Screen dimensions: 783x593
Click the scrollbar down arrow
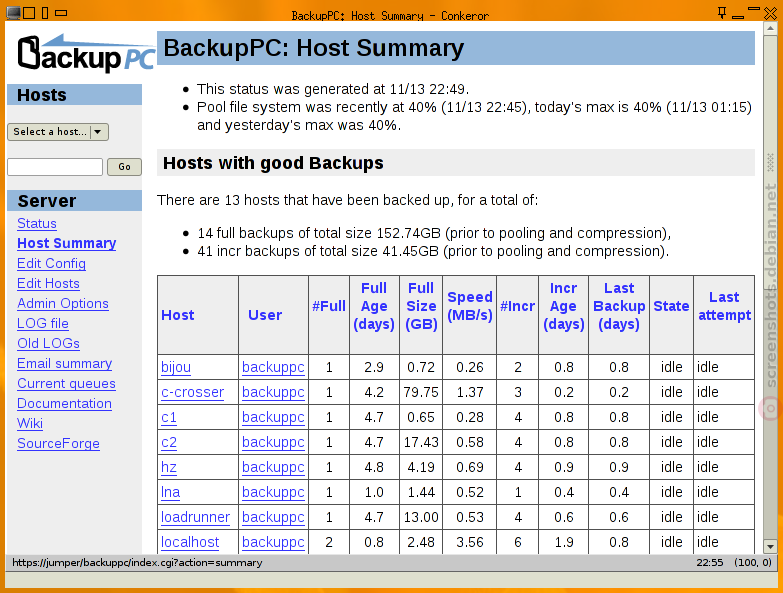coord(770,547)
